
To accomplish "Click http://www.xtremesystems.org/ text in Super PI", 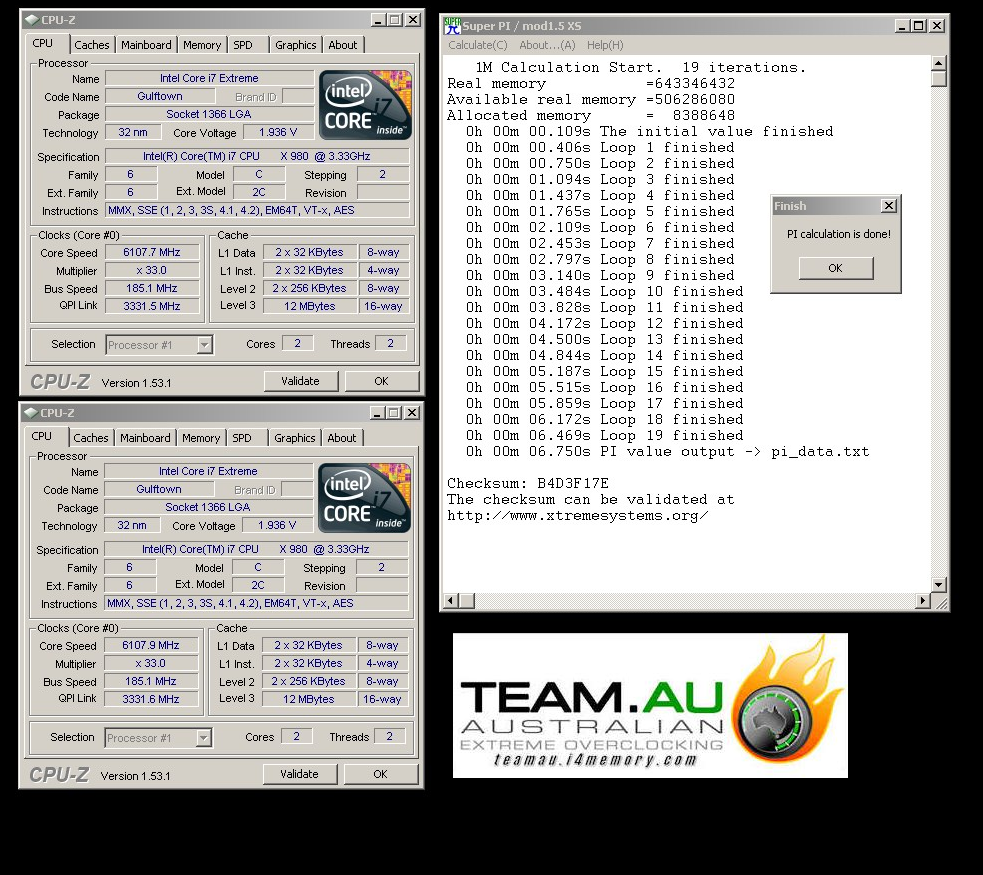I will [577, 516].
